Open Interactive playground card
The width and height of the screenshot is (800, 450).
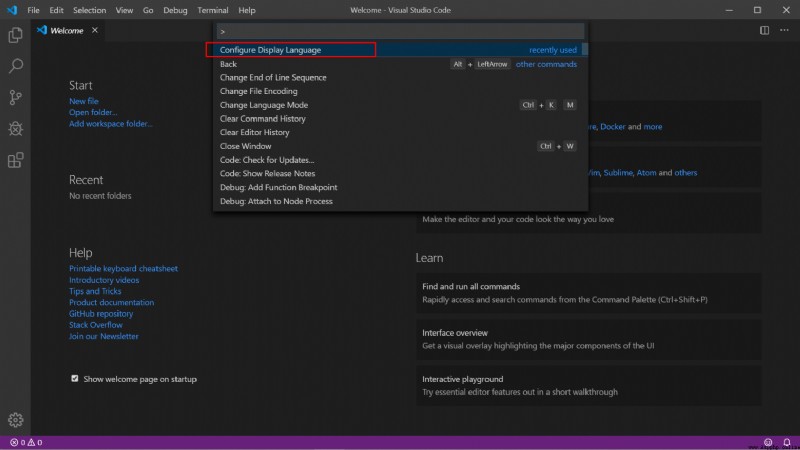pyautogui.click(x=589, y=386)
